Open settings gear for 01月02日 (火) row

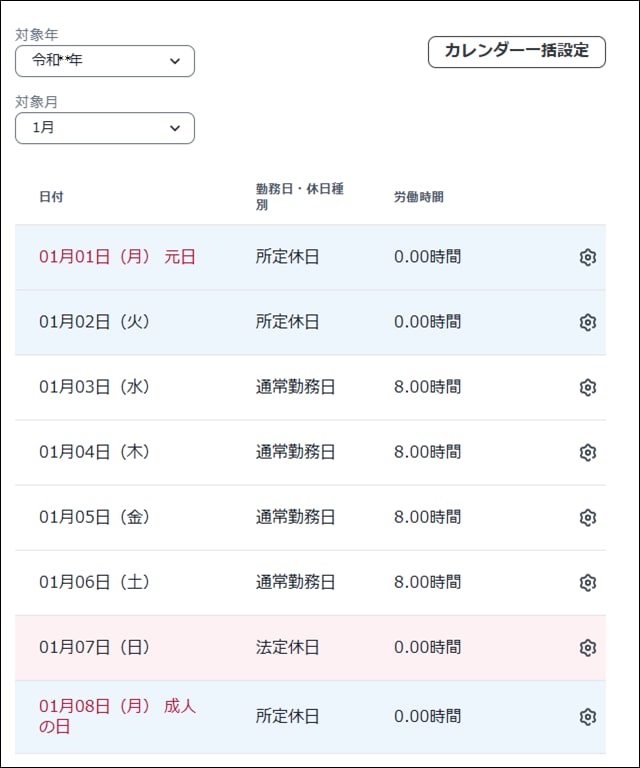point(587,322)
